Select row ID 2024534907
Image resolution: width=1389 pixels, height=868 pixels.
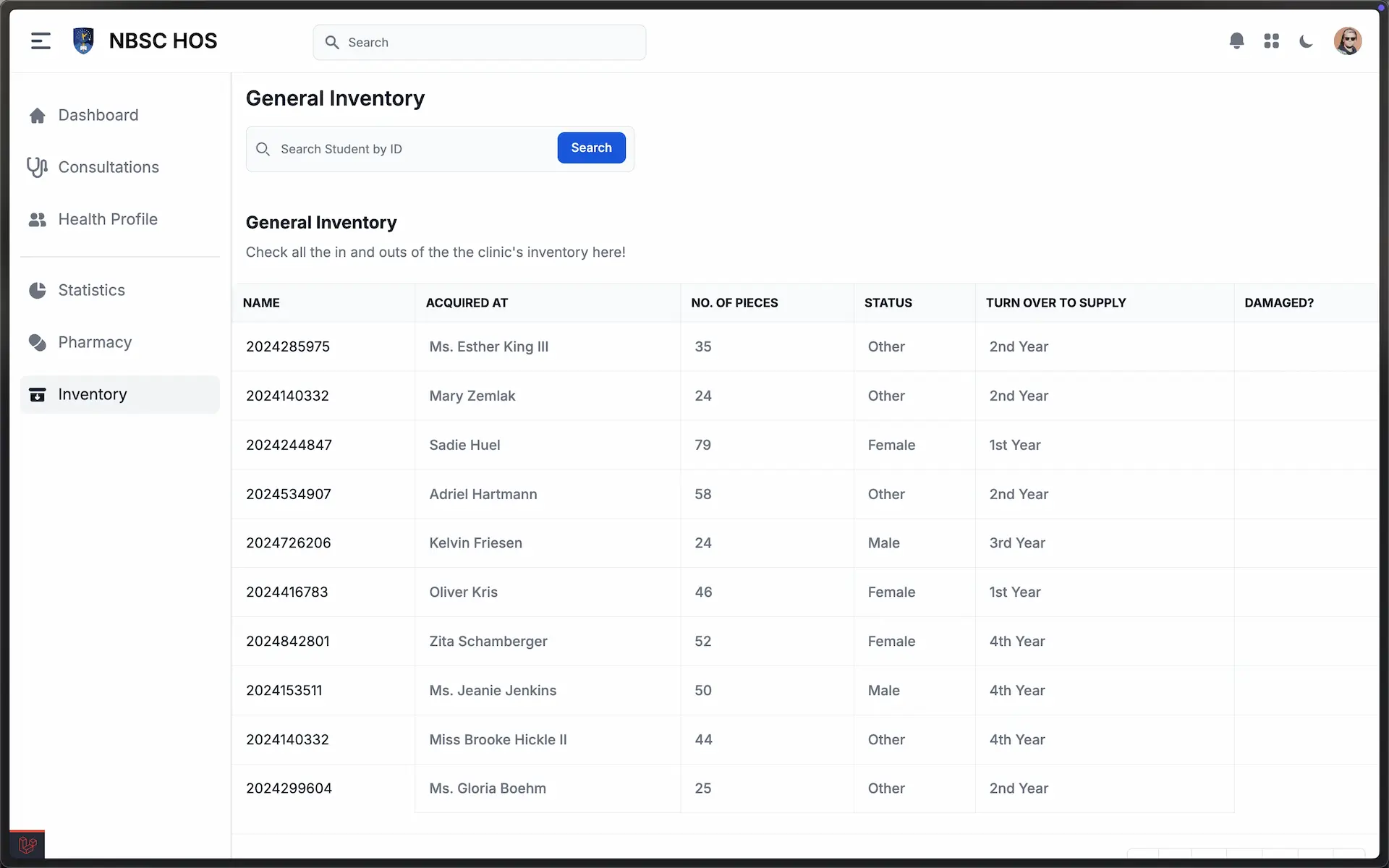point(289,494)
